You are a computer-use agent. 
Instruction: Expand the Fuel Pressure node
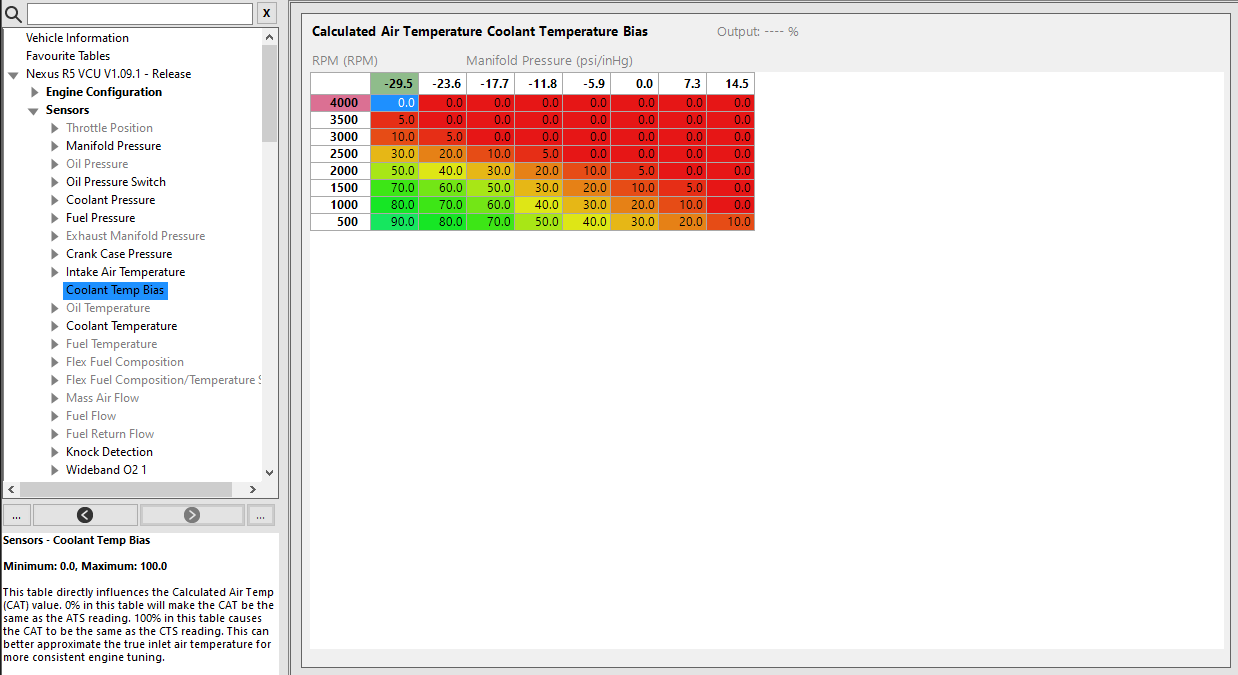pos(55,218)
